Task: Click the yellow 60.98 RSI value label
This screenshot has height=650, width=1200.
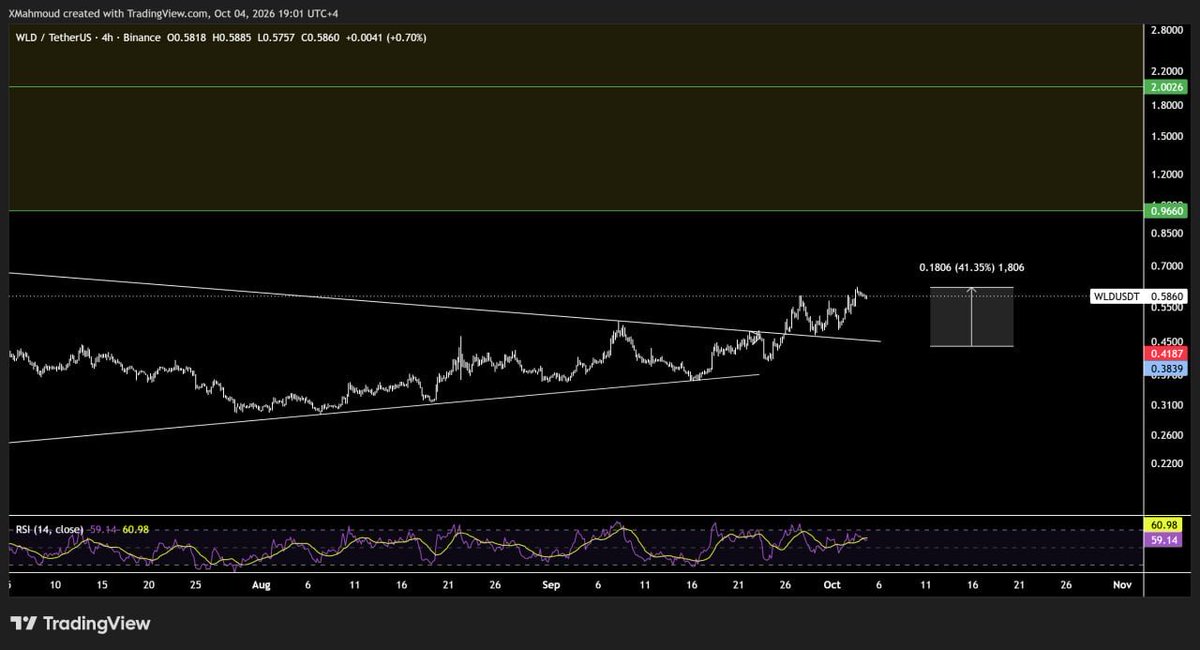Action: click(x=1165, y=525)
